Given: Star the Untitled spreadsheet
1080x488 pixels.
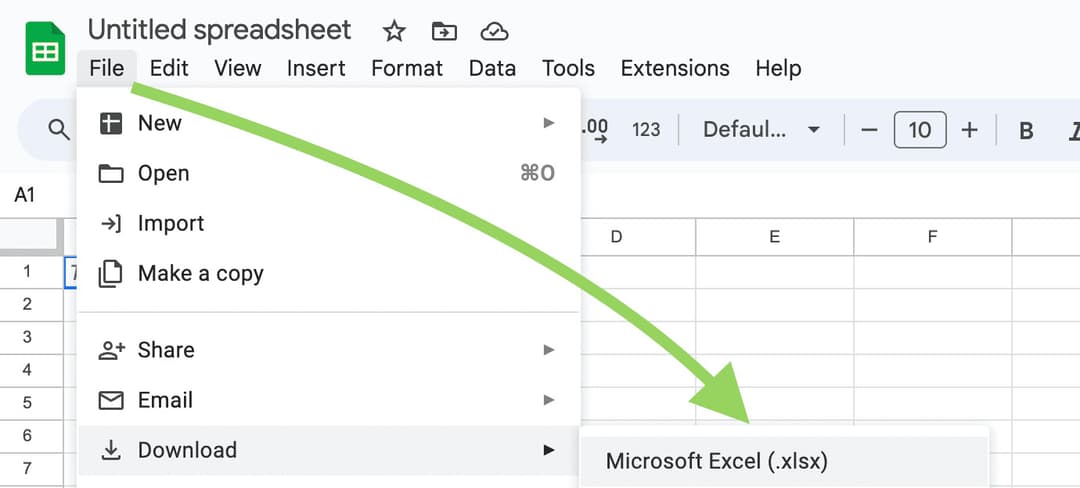Looking at the screenshot, I should [394, 31].
